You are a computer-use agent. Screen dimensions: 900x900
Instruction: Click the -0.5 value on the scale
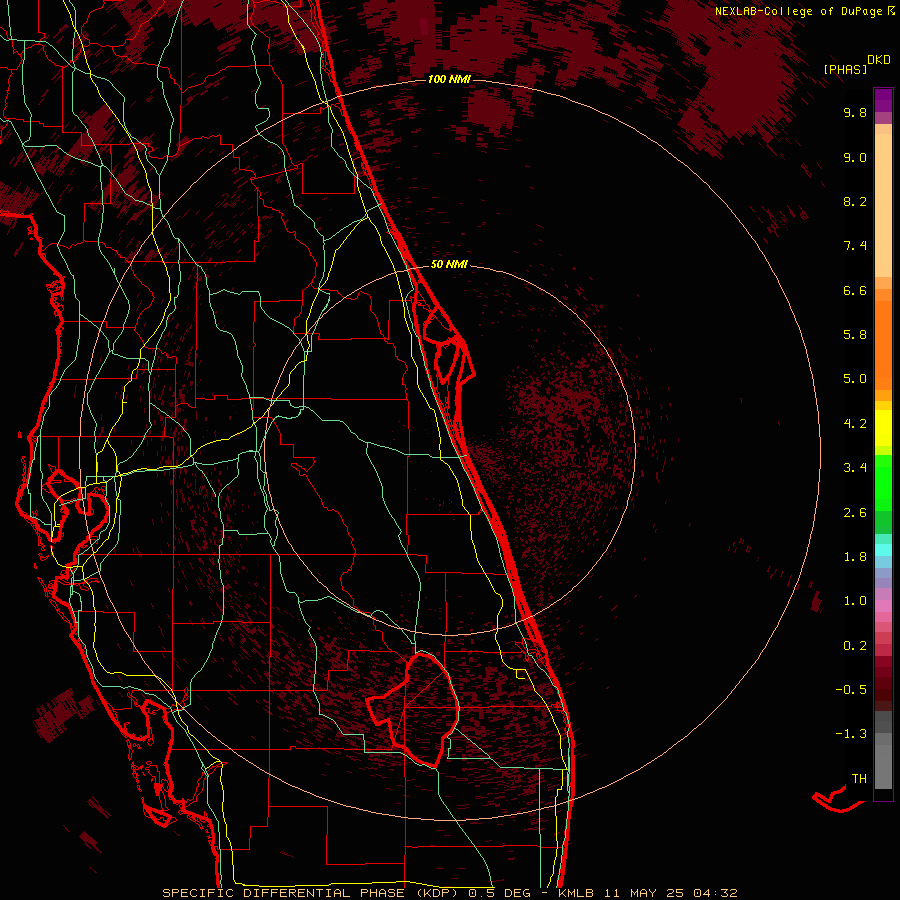tap(851, 690)
